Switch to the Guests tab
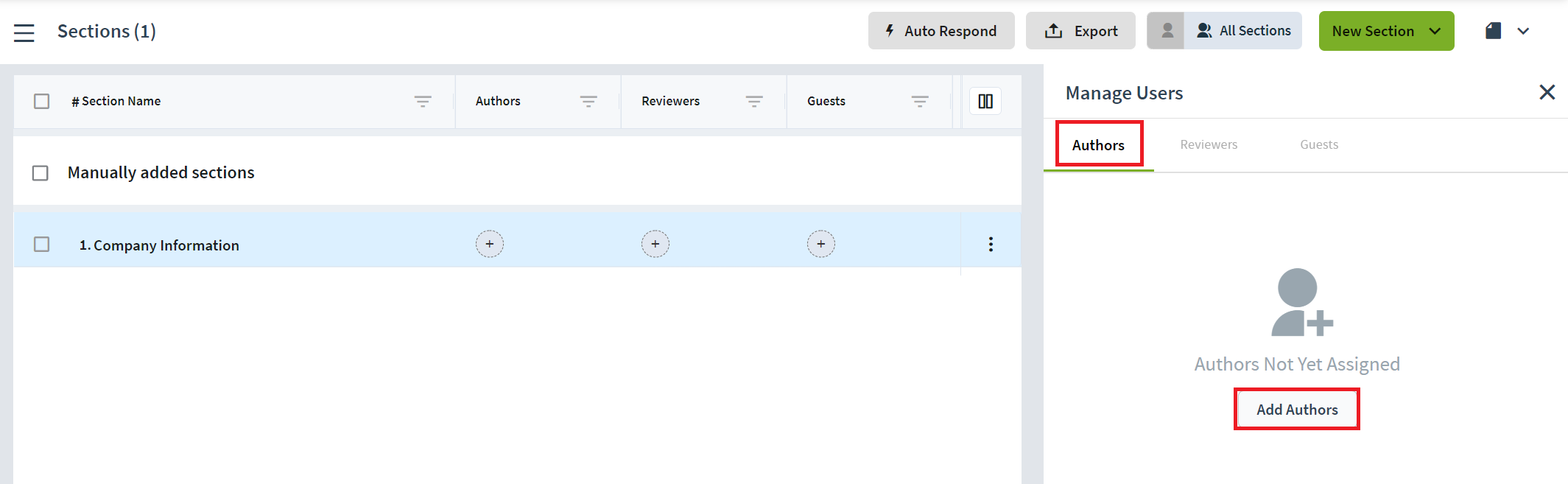The width and height of the screenshot is (1568, 484). pos(1319,145)
